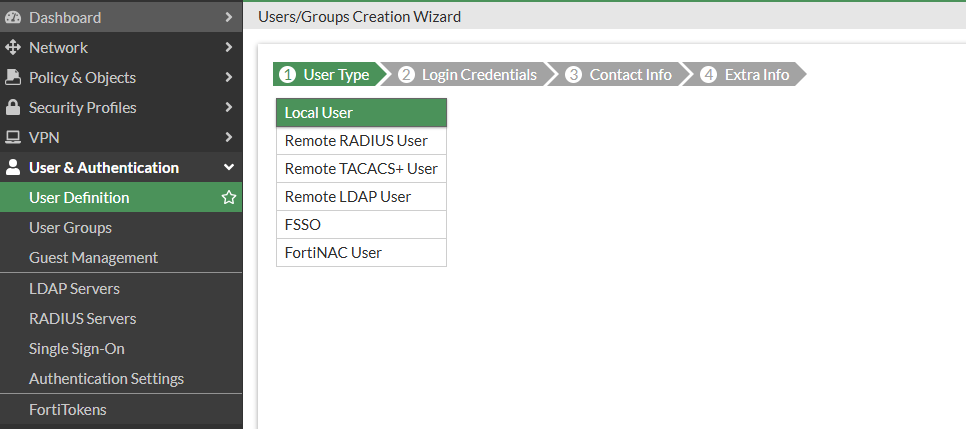The image size is (966, 429).
Task: Click the Security Profiles padlock icon
Action: [12, 107]
